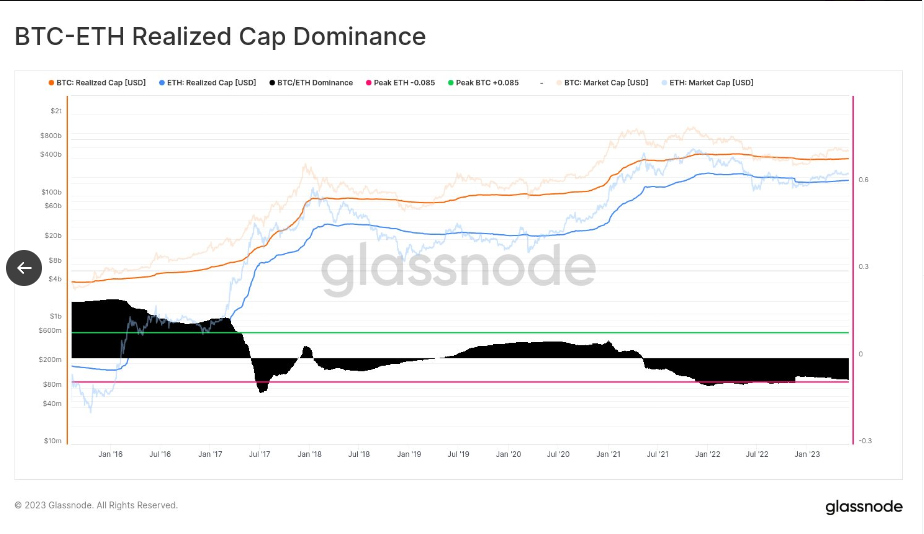Toggle the black BTC/ETH Dominance legend dot
924x534 pixels.
(x=271, y=83)
